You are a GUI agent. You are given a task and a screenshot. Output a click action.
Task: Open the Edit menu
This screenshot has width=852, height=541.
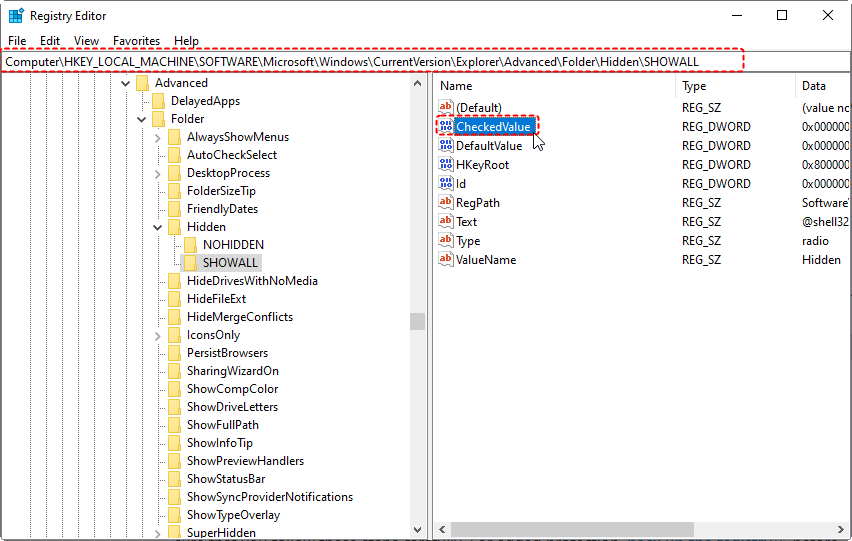49,41
